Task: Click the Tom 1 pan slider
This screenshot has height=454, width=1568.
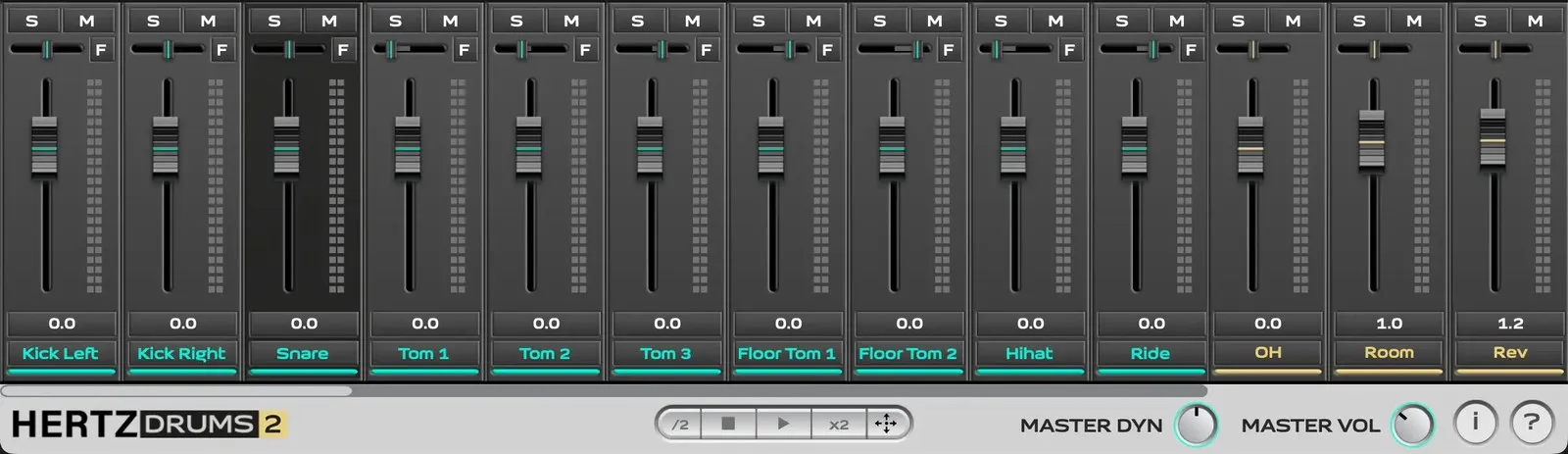Action: (410, 49)
